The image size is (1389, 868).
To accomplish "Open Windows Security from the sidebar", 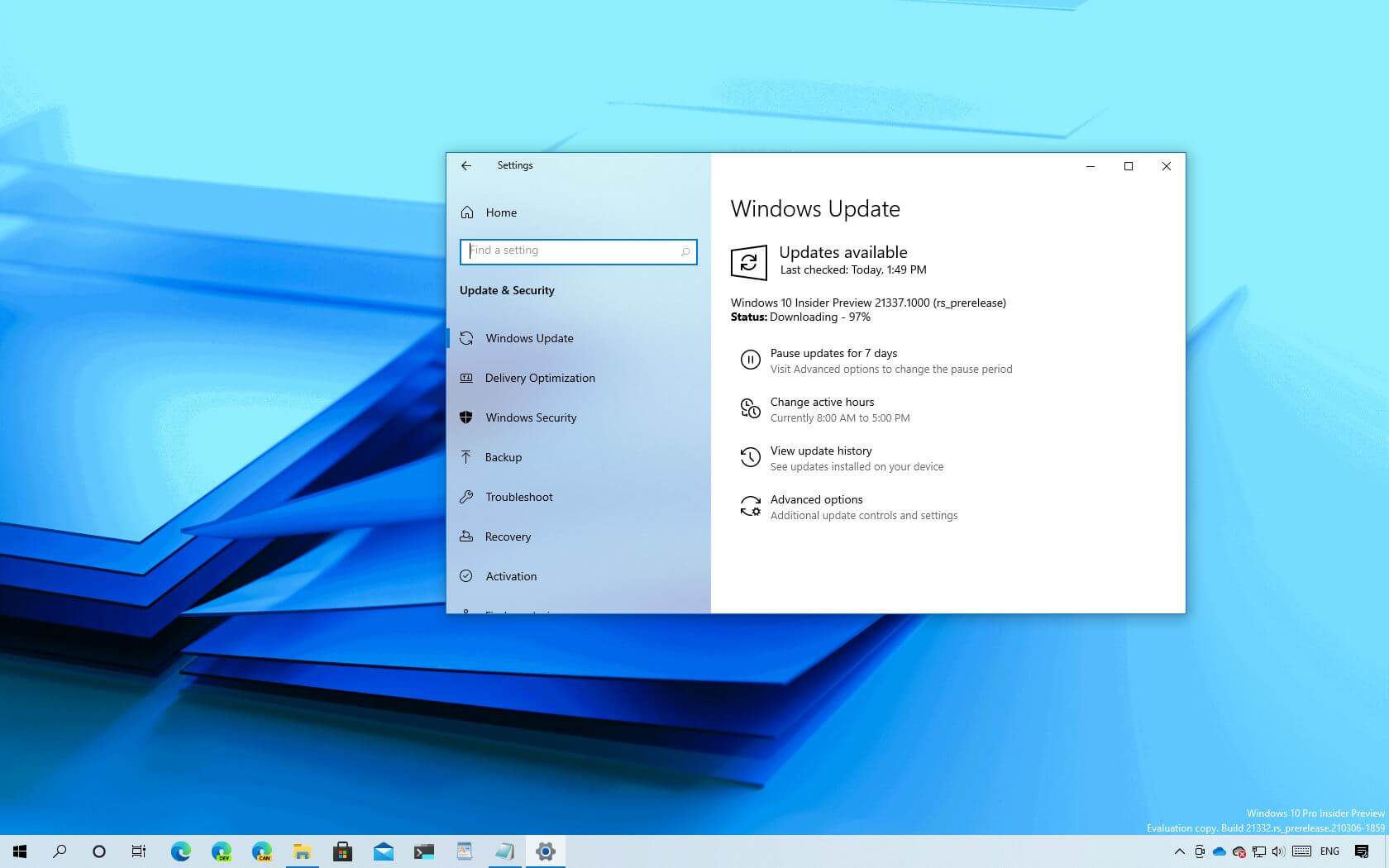I will click(x=531, y=417).
